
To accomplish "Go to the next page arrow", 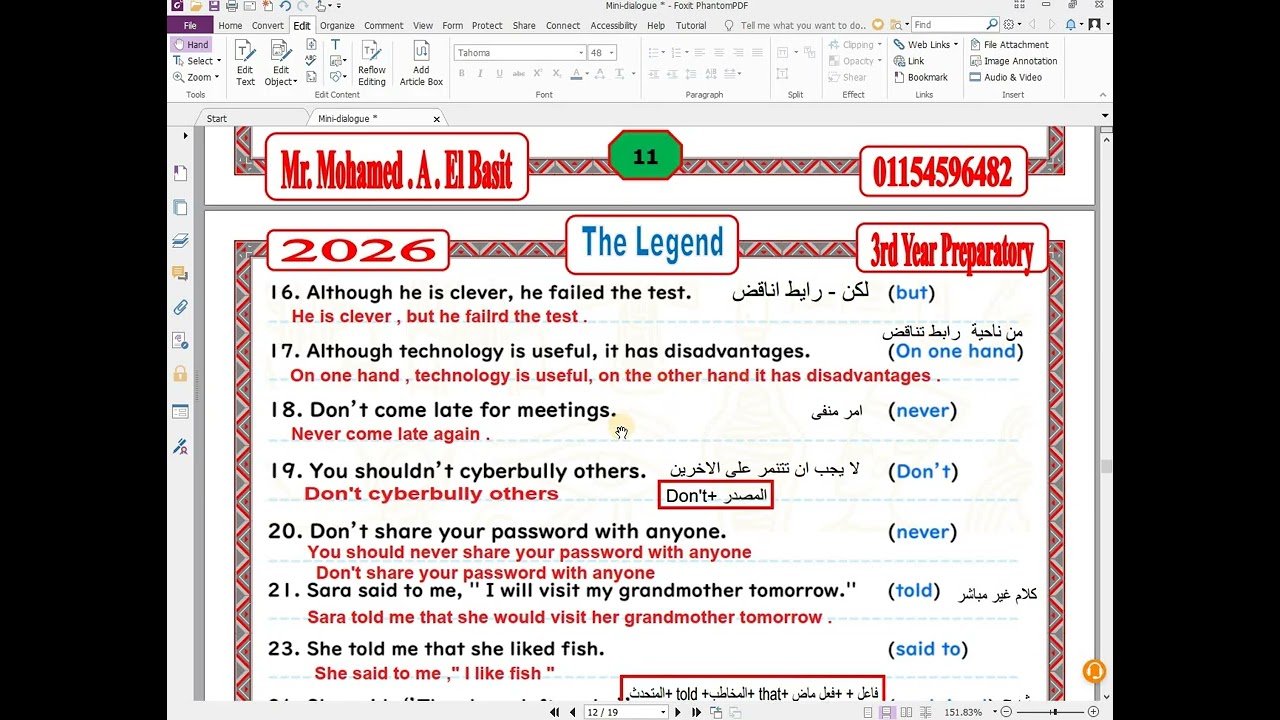I will pos(678,712).
